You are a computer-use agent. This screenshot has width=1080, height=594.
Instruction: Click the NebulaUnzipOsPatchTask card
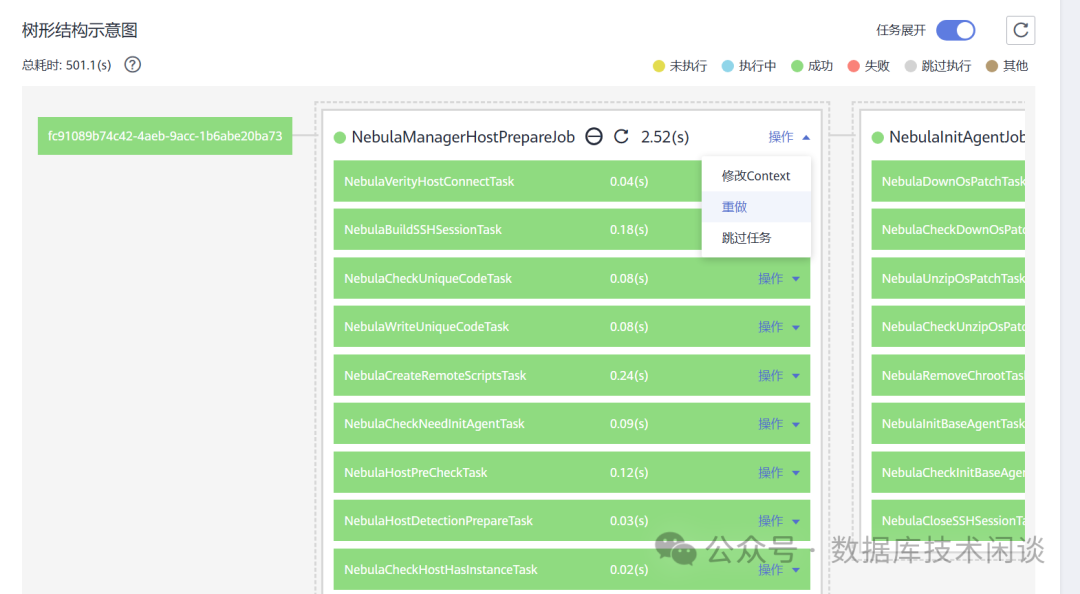tap(948, 278)
